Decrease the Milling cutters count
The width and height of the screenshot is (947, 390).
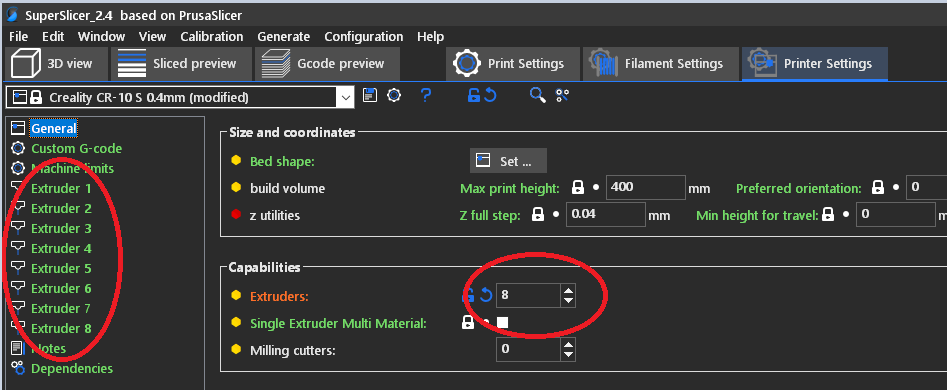point(568,355)
